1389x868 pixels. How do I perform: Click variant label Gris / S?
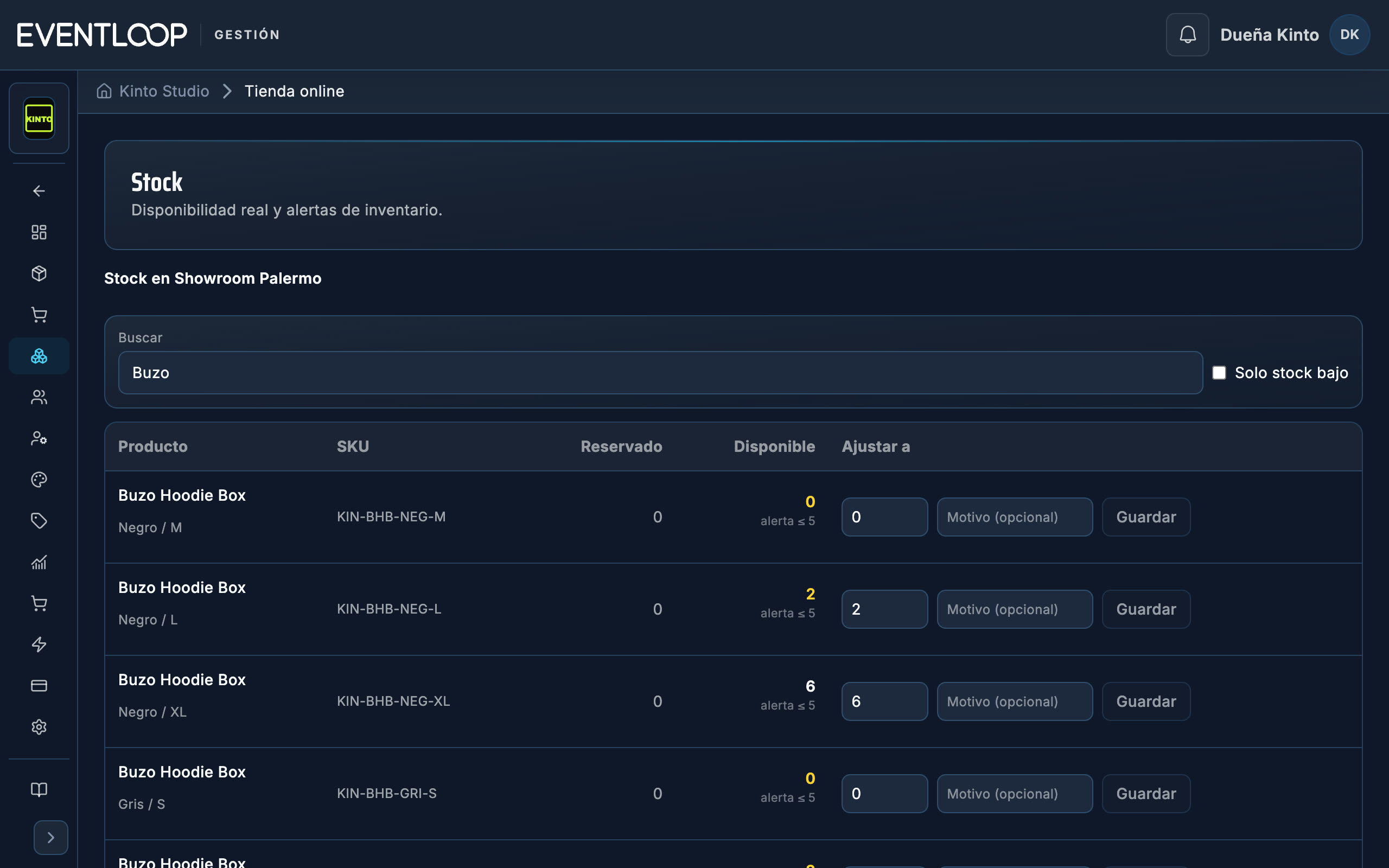142,805
